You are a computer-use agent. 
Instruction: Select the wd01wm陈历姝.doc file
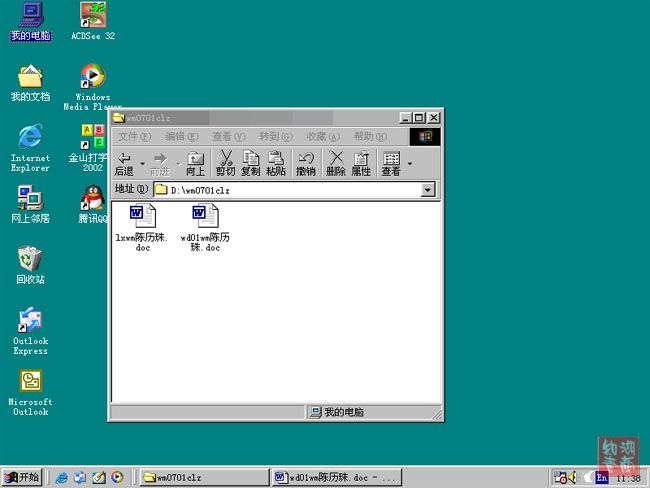coord(205,227)
